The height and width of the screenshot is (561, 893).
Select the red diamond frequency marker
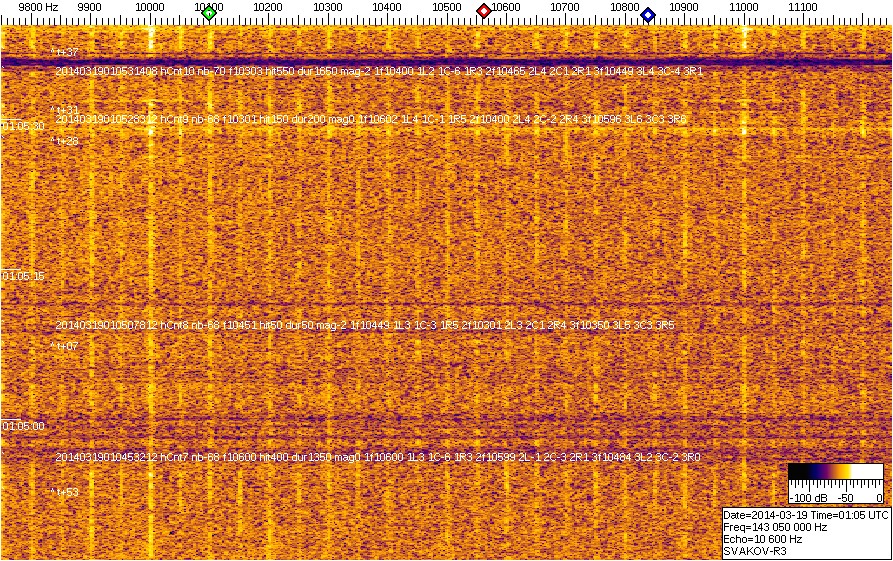484,11
